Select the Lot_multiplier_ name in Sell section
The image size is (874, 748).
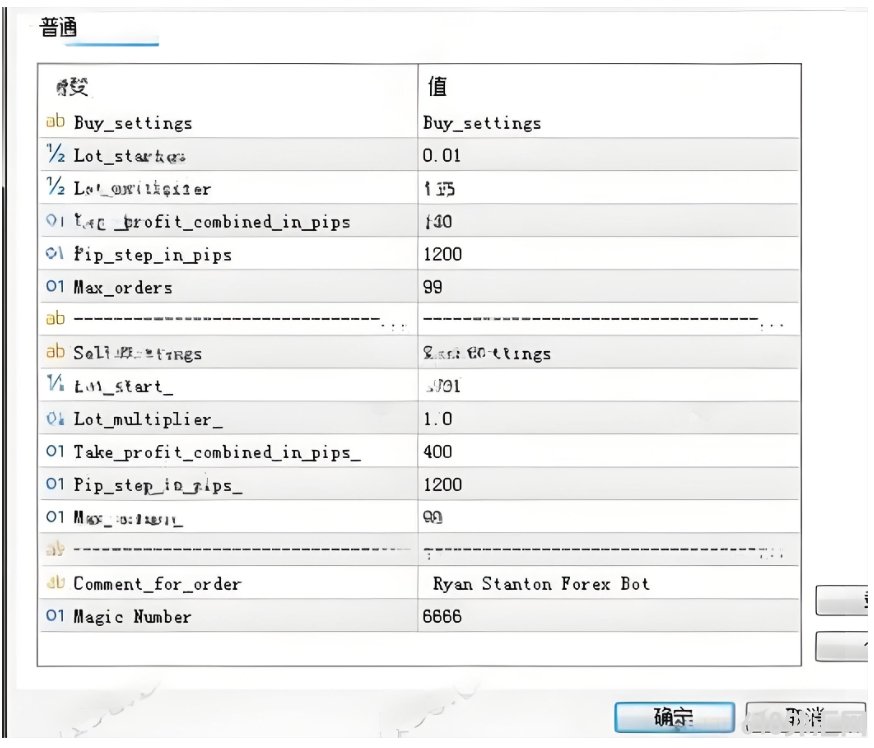pos(148,419)
